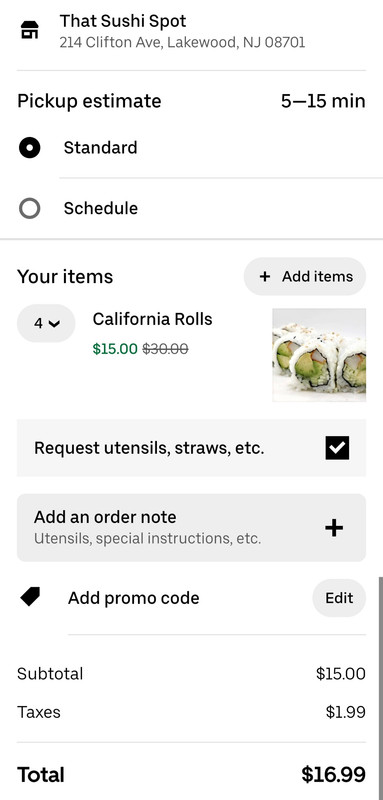
Task: Select the California Rolls item title
Action: click(x=152, y=319)
